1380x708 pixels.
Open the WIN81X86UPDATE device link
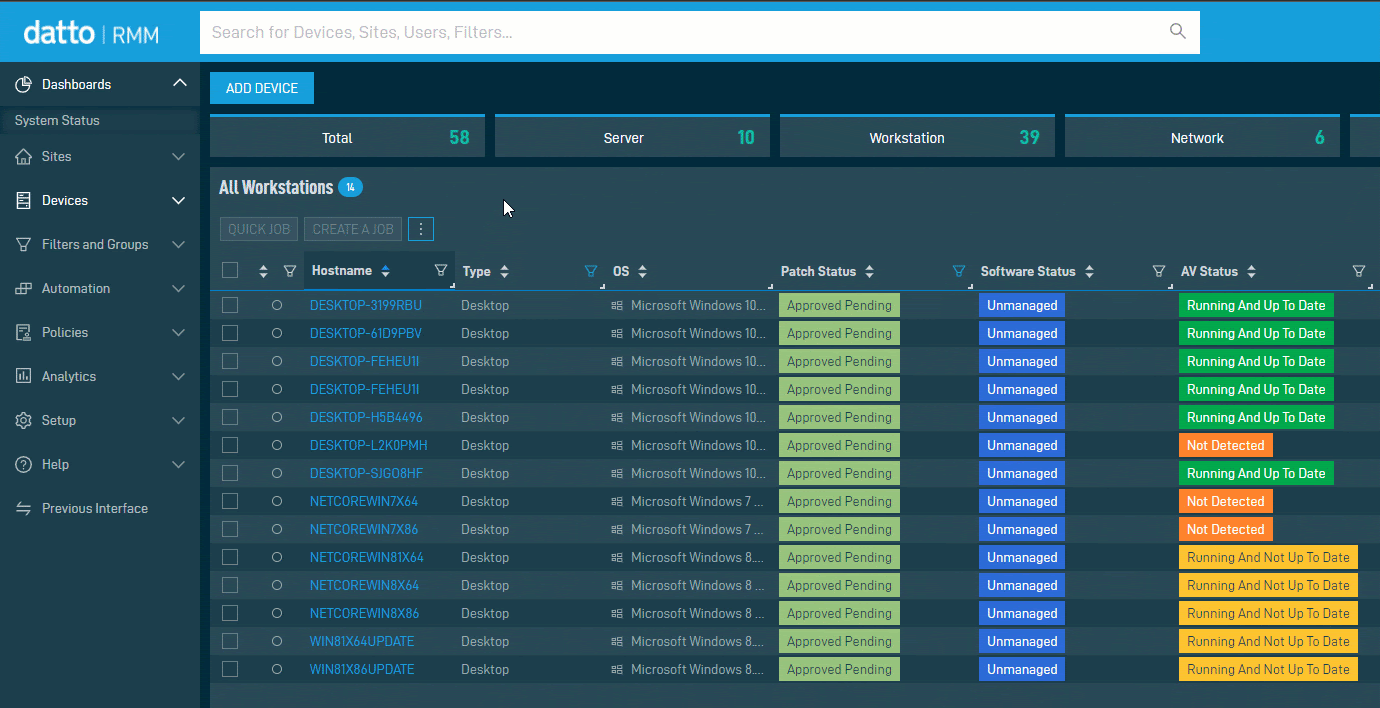pos(362,669)
